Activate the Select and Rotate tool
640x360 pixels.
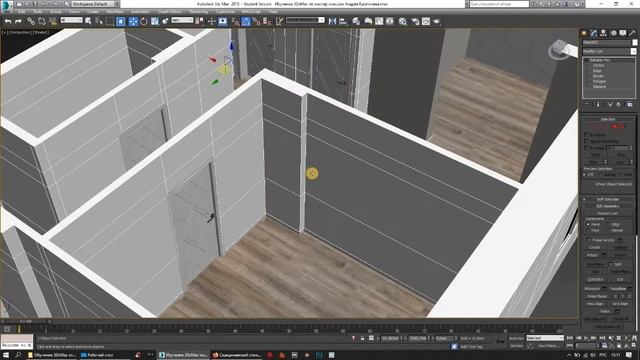point(144,21)
